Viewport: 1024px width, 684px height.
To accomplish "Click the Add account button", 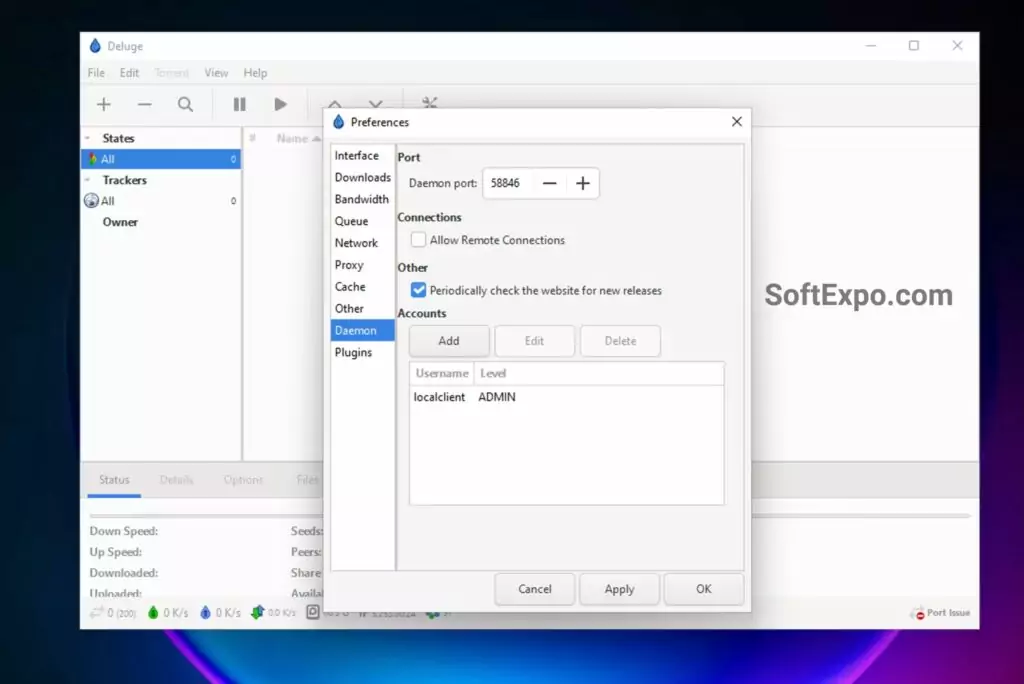I will tap(449, 341).
